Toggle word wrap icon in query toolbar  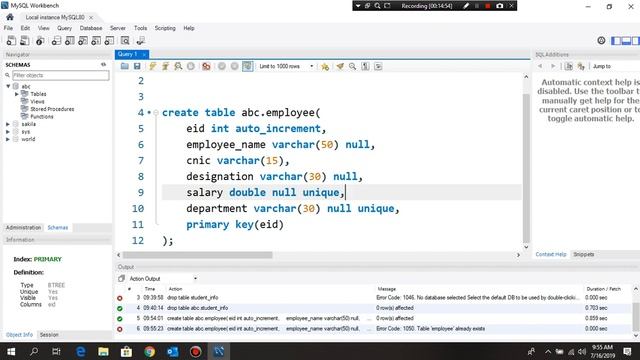click(x=378, y=66)
